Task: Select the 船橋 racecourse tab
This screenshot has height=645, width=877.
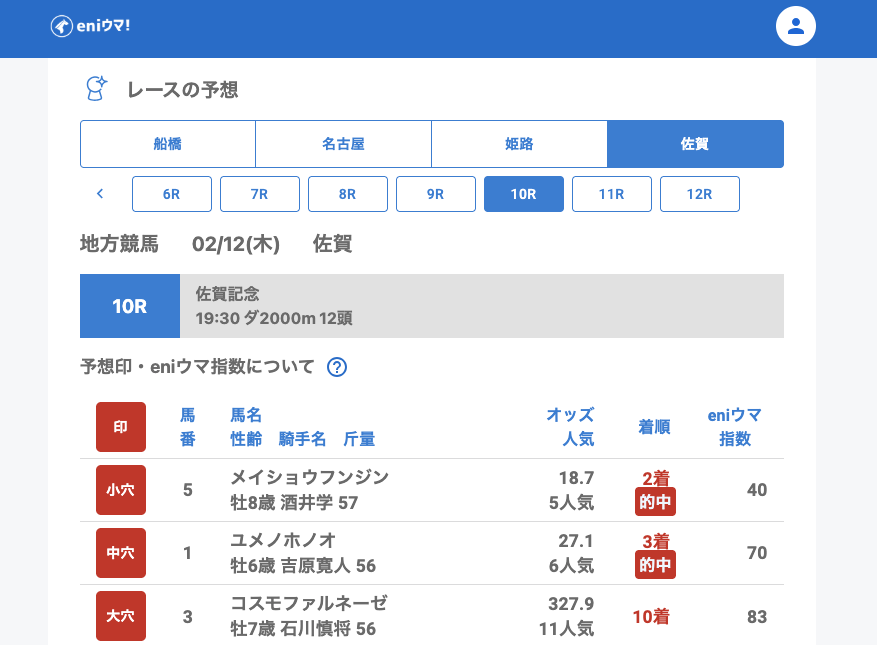Action: [168, 144]
